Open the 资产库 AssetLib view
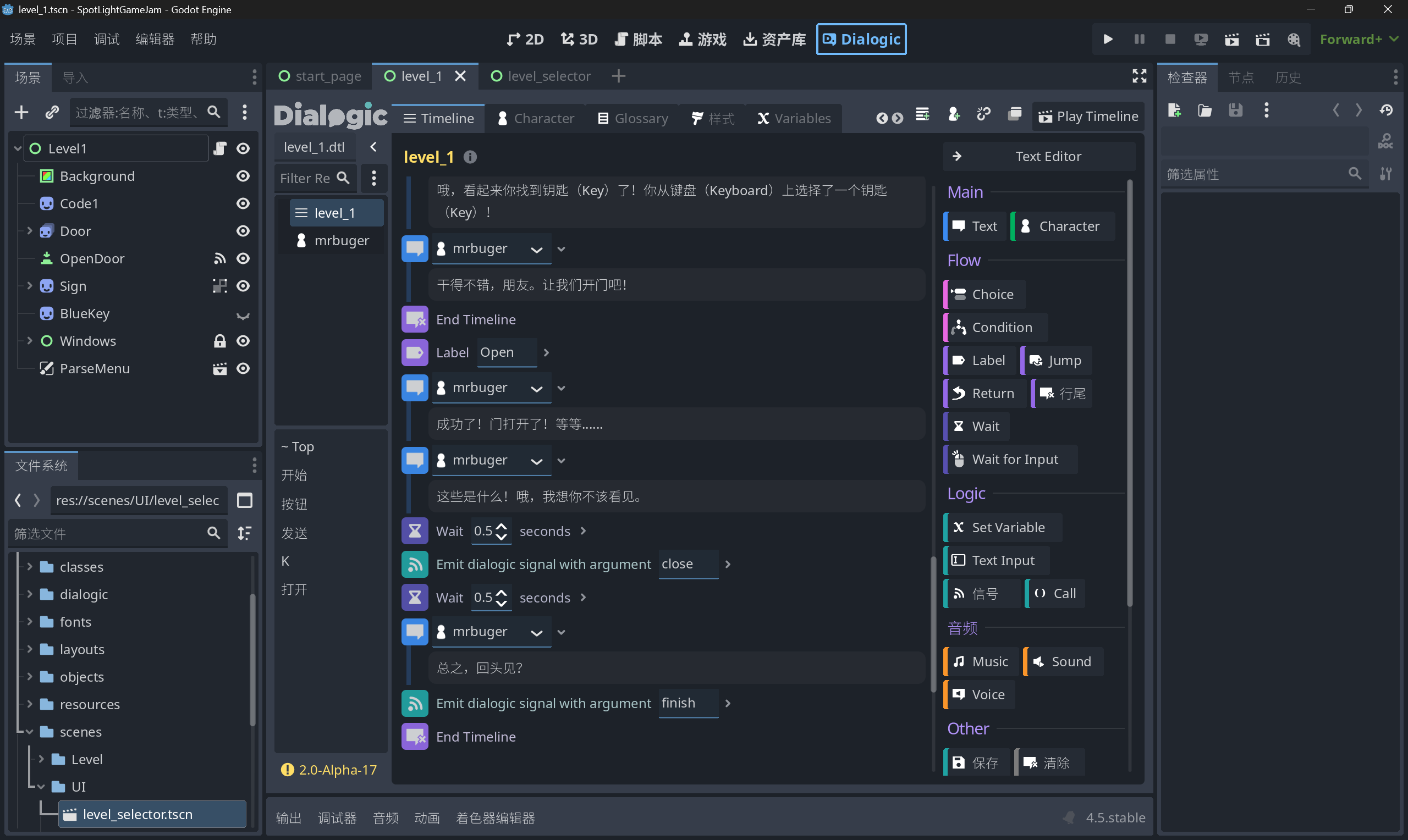The height and width of the screenshot is (840, 1408). [x=774, y=39]
